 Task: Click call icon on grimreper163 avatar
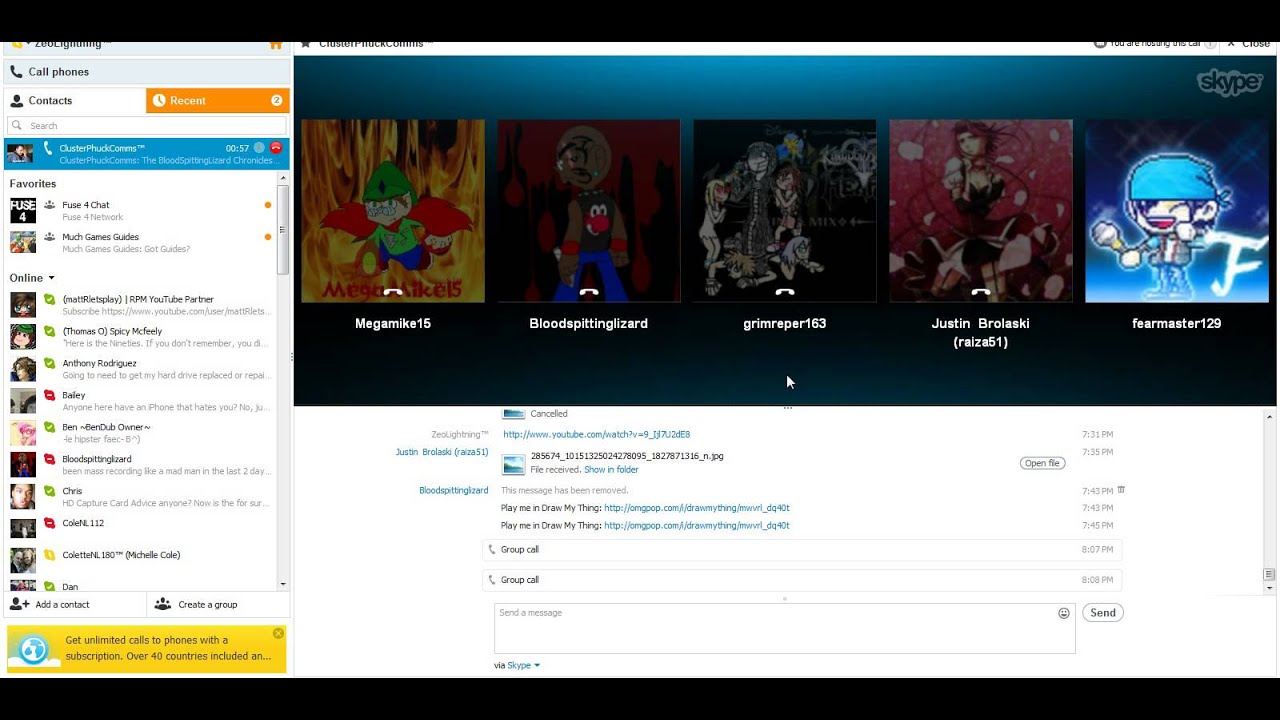pos(785,292)
